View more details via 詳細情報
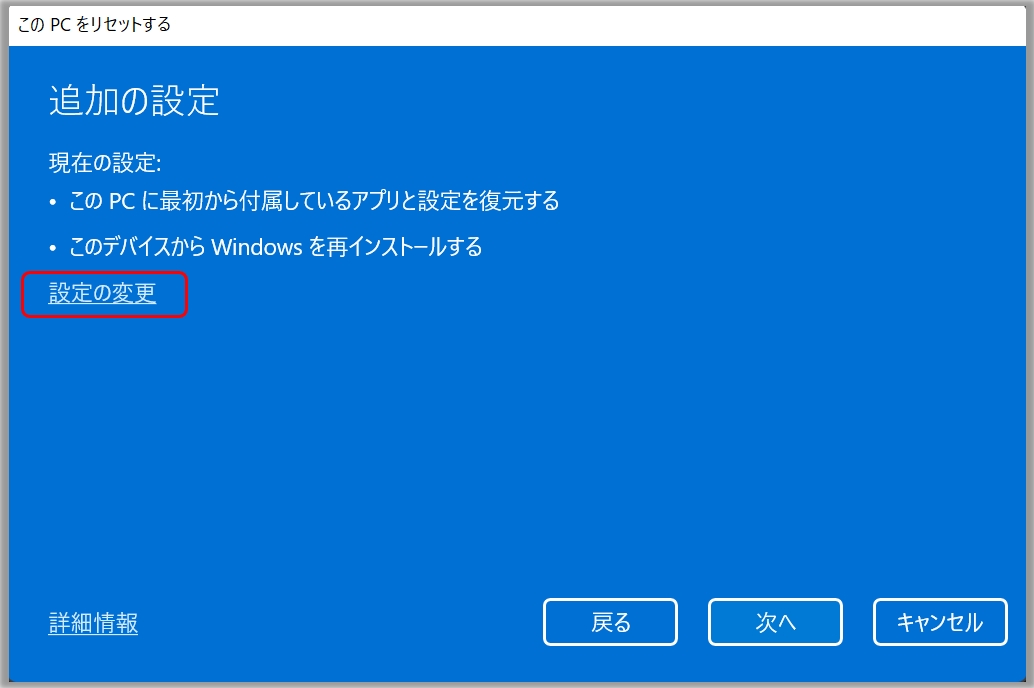Image resolution: width=1034 pixels, height=688 pixels. point(93,623)
